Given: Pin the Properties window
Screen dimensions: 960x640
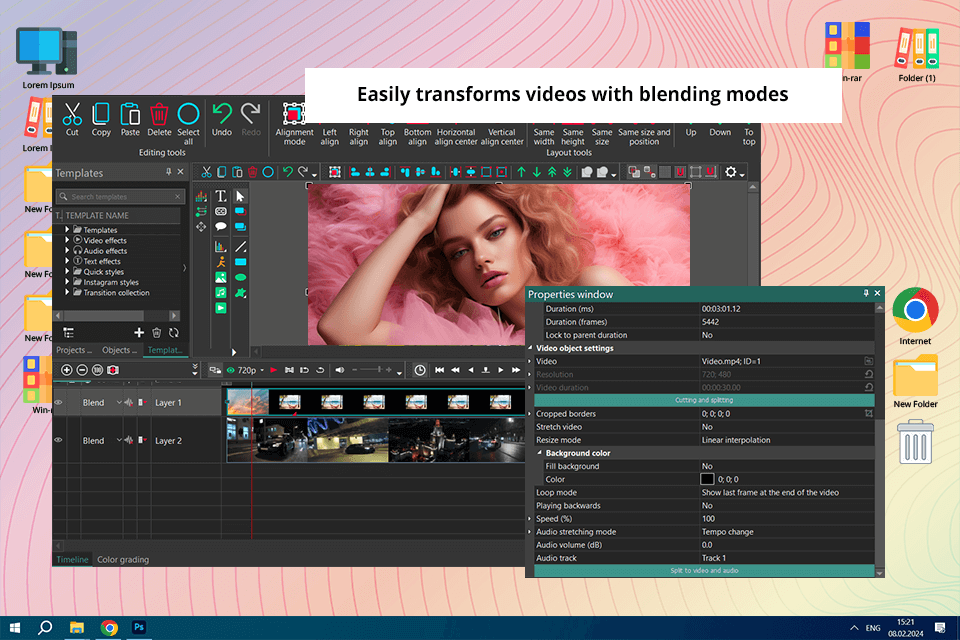Looking at the screenshot, I should click(866, 293).
